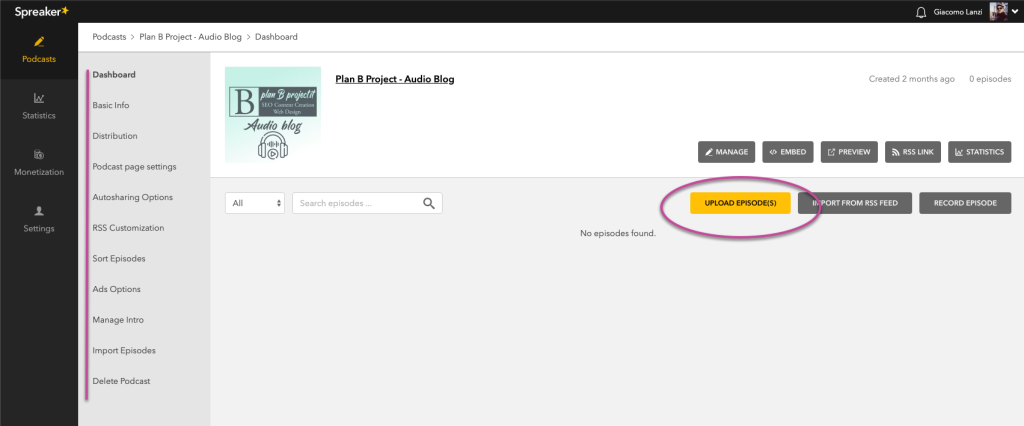Click the Preview button

[849, 152]
